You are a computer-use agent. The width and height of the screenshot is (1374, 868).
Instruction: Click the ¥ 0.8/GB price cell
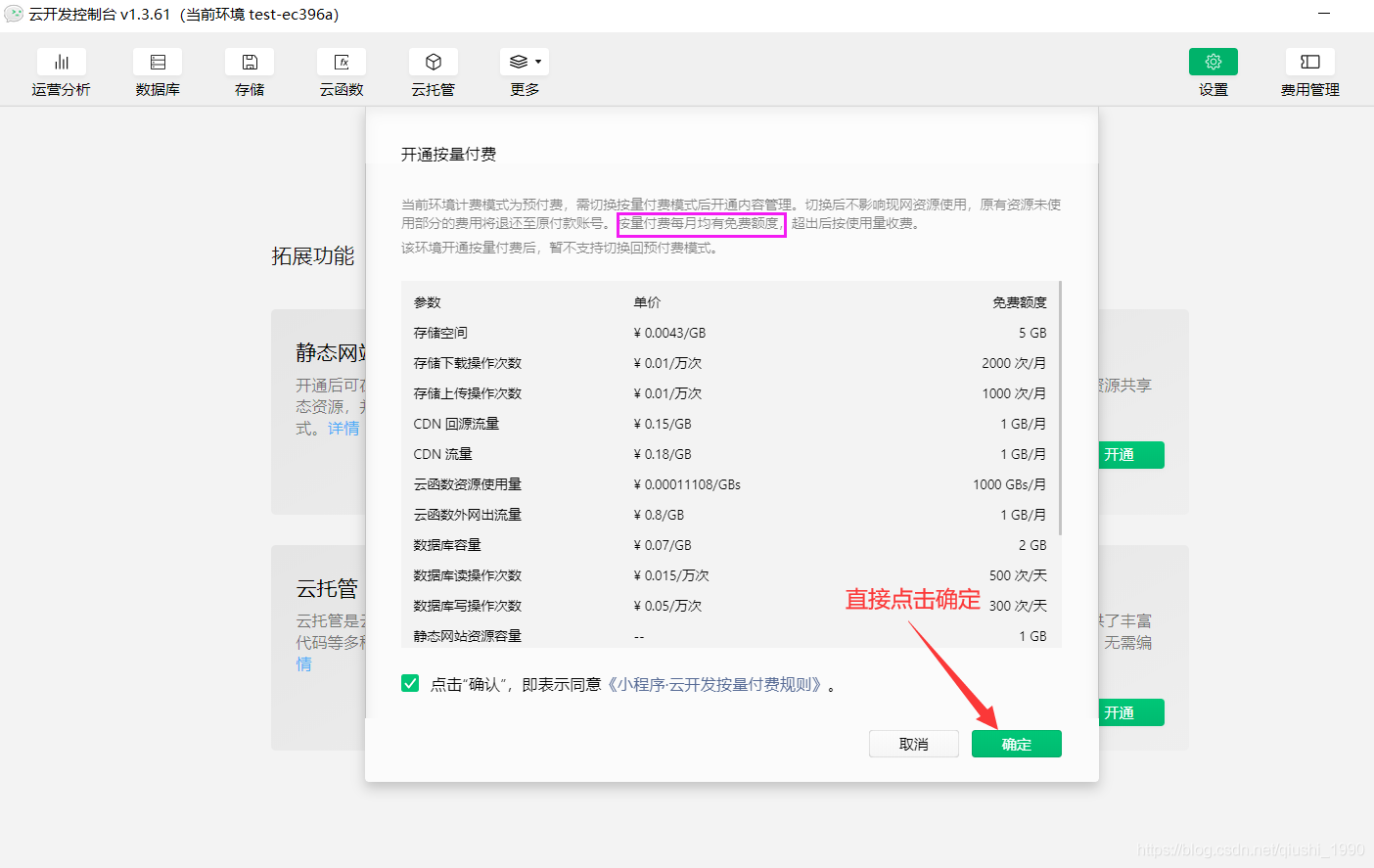pyautogui.click(x=659, y=515)
